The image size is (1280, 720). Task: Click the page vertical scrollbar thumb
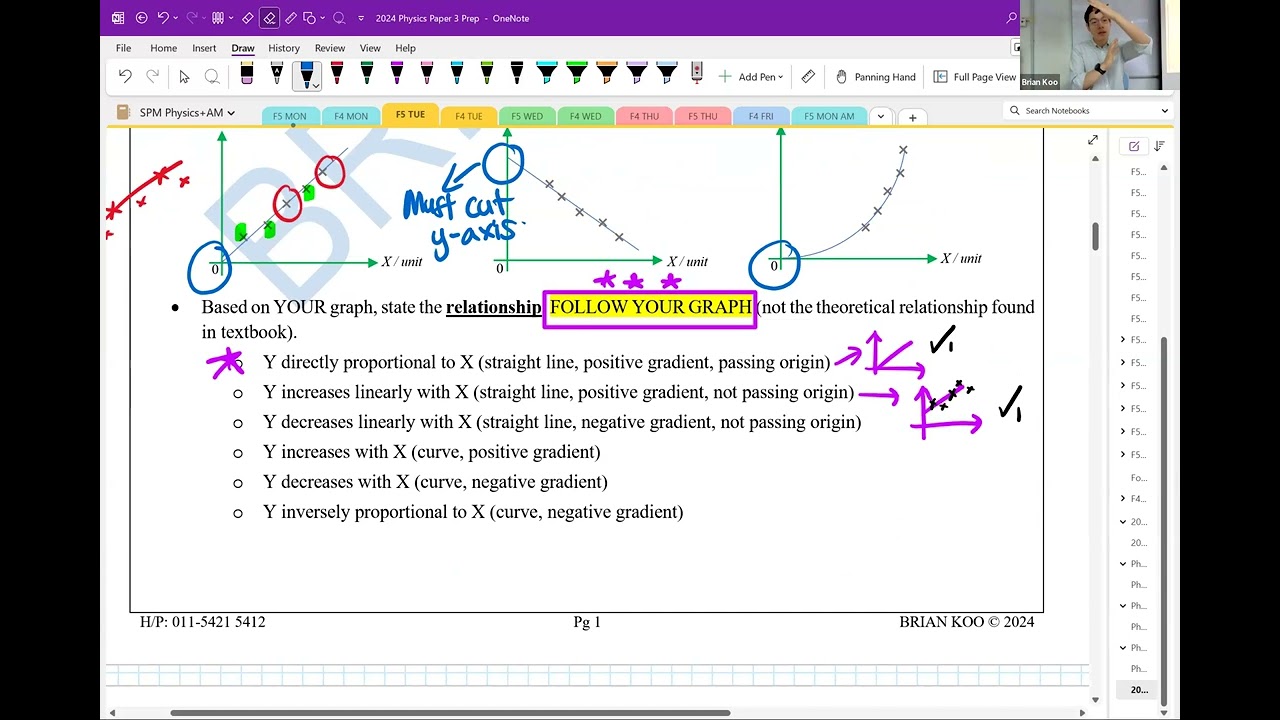(1095, 237)
